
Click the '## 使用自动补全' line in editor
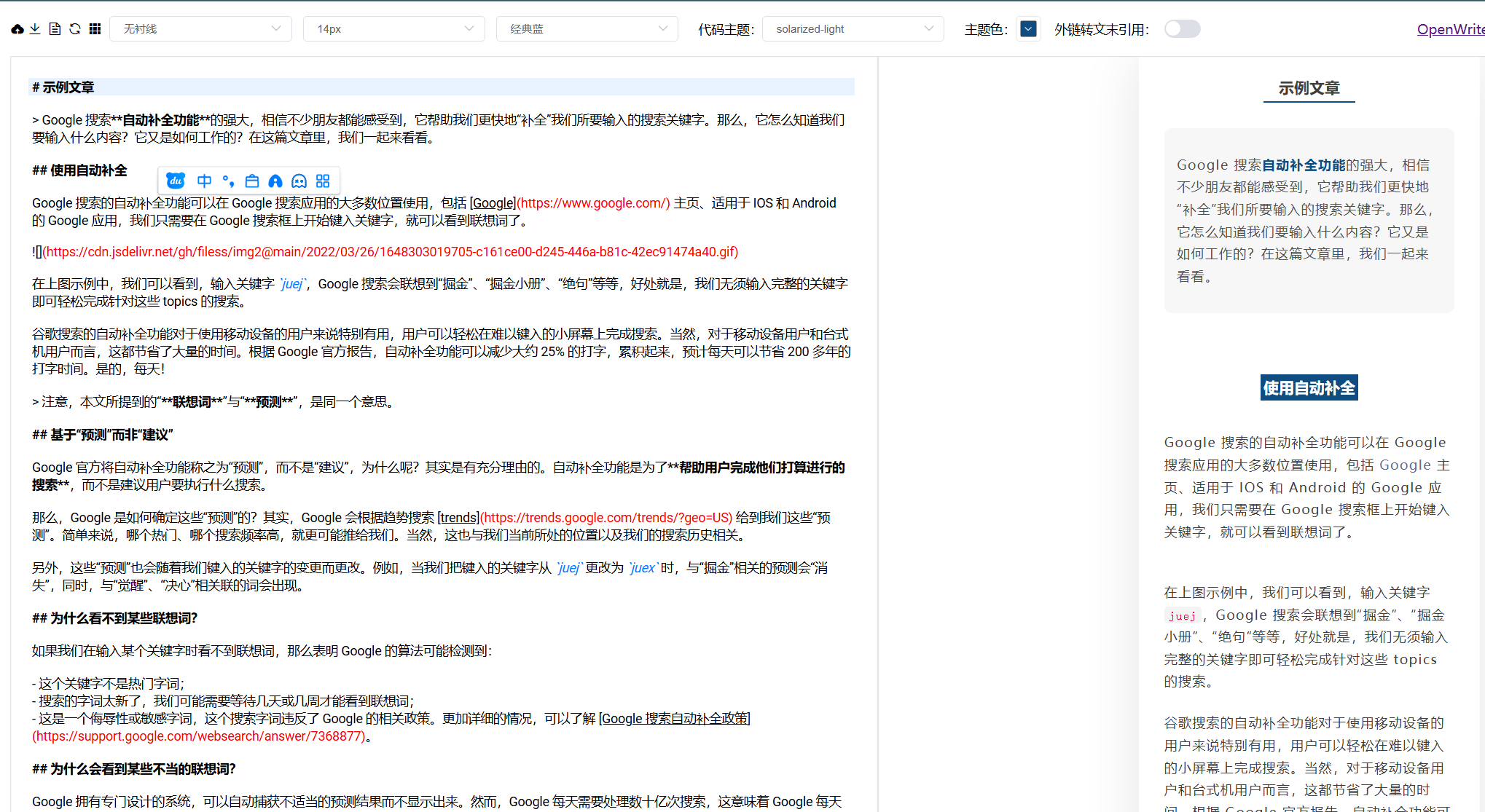point(79,170)
